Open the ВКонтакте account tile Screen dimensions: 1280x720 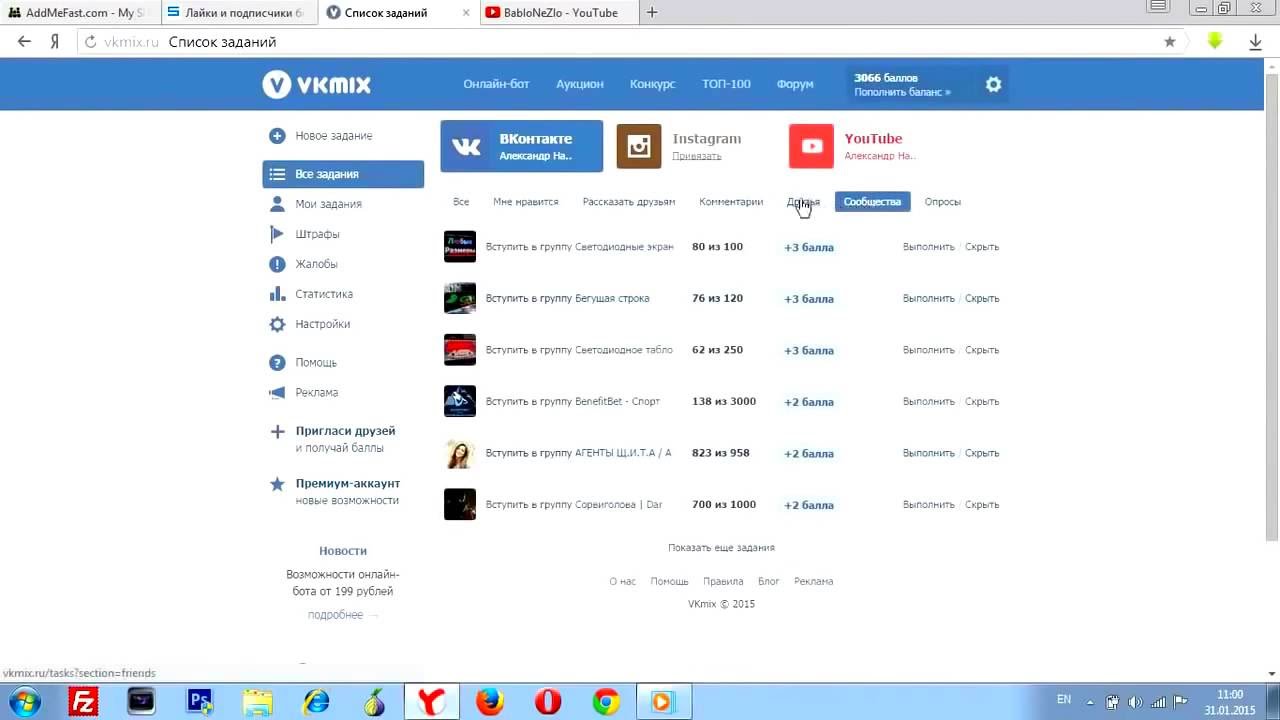pyautogui.click(x=522, y=146)
